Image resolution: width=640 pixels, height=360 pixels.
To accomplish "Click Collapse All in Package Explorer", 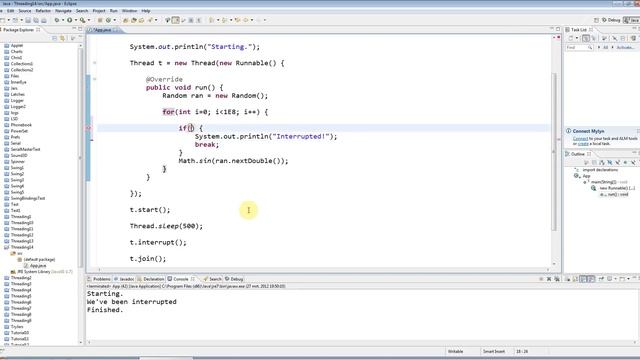I will pos(54,38).
